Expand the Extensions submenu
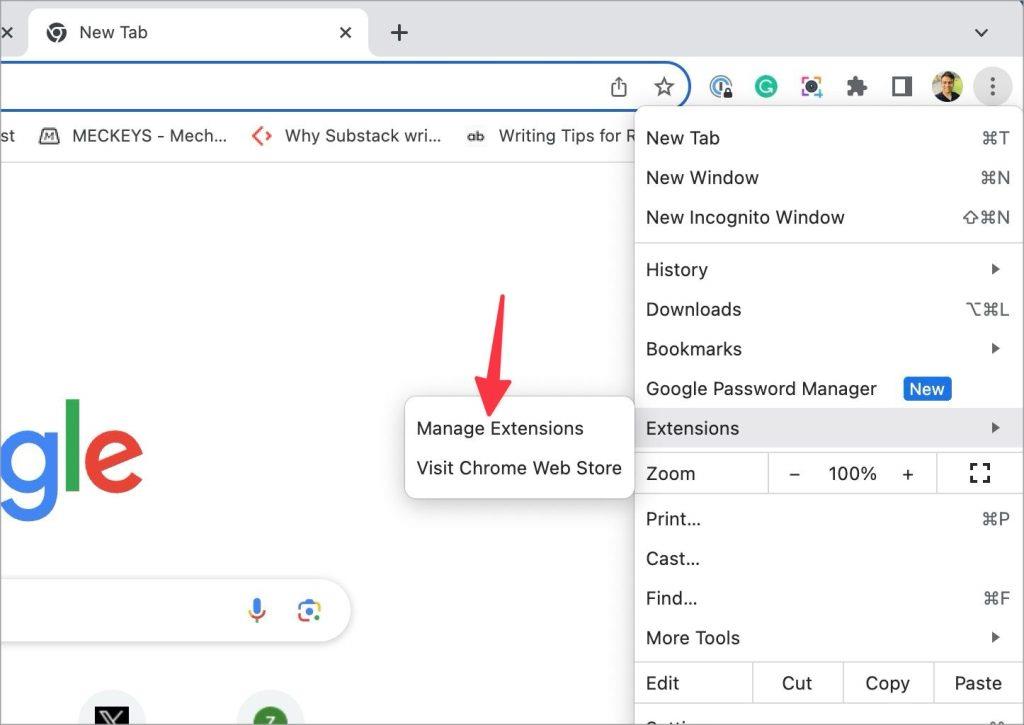Image resolution: width=1024 pixels, height=725 pixels. [x=828, y=428]
